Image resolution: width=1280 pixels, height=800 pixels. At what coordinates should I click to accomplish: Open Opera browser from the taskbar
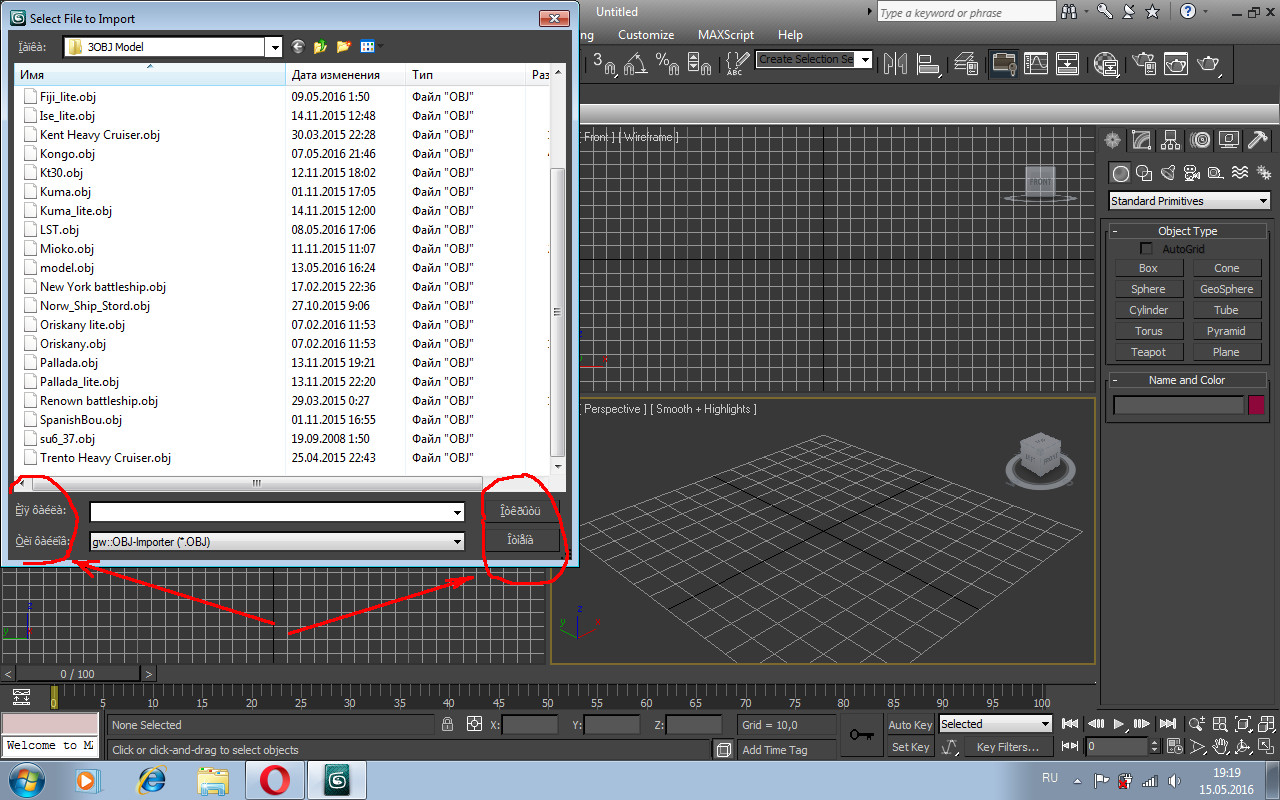pos(274,779)
